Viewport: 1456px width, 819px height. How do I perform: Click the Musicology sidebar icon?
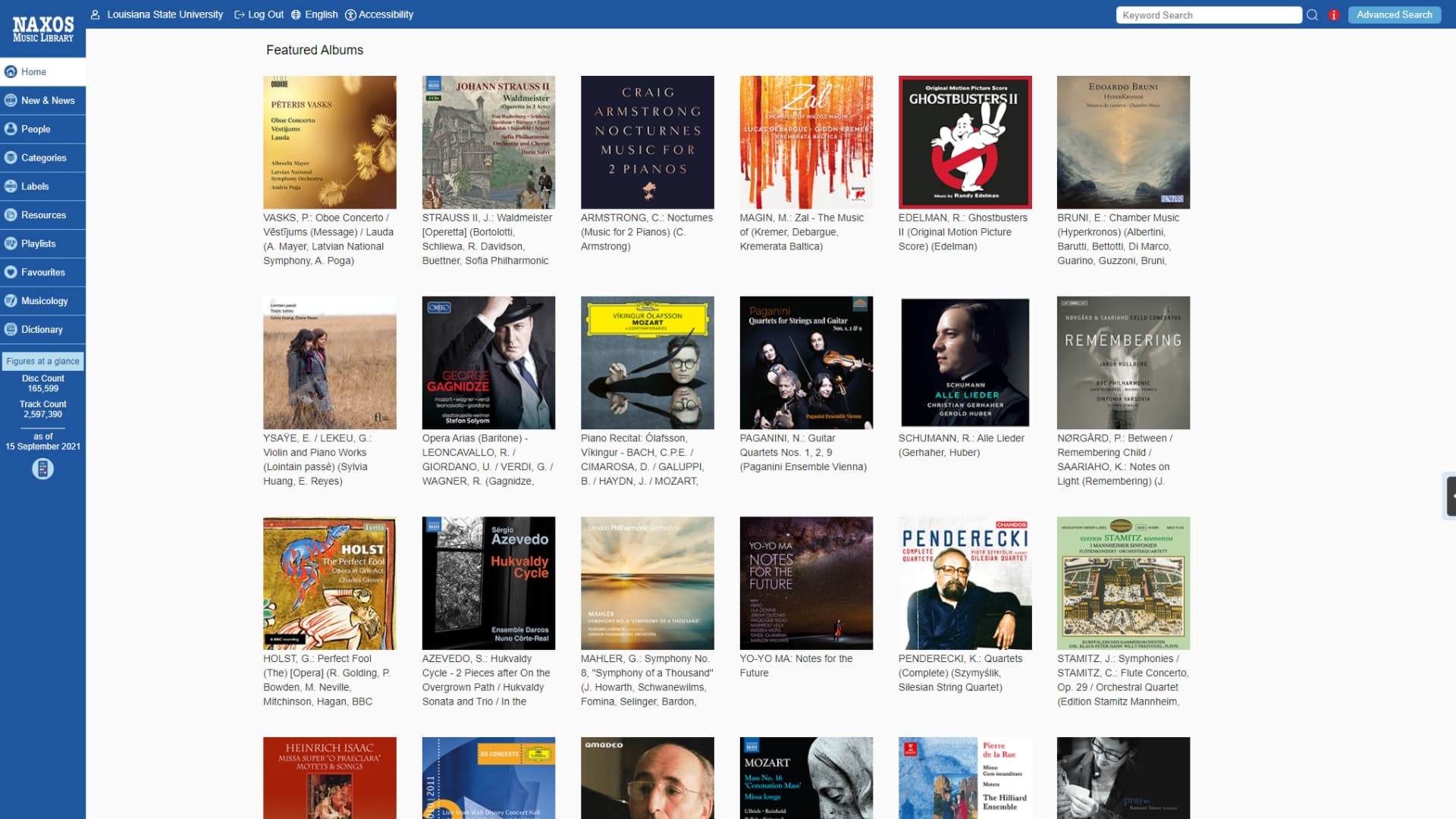click(x=12, y=301)
